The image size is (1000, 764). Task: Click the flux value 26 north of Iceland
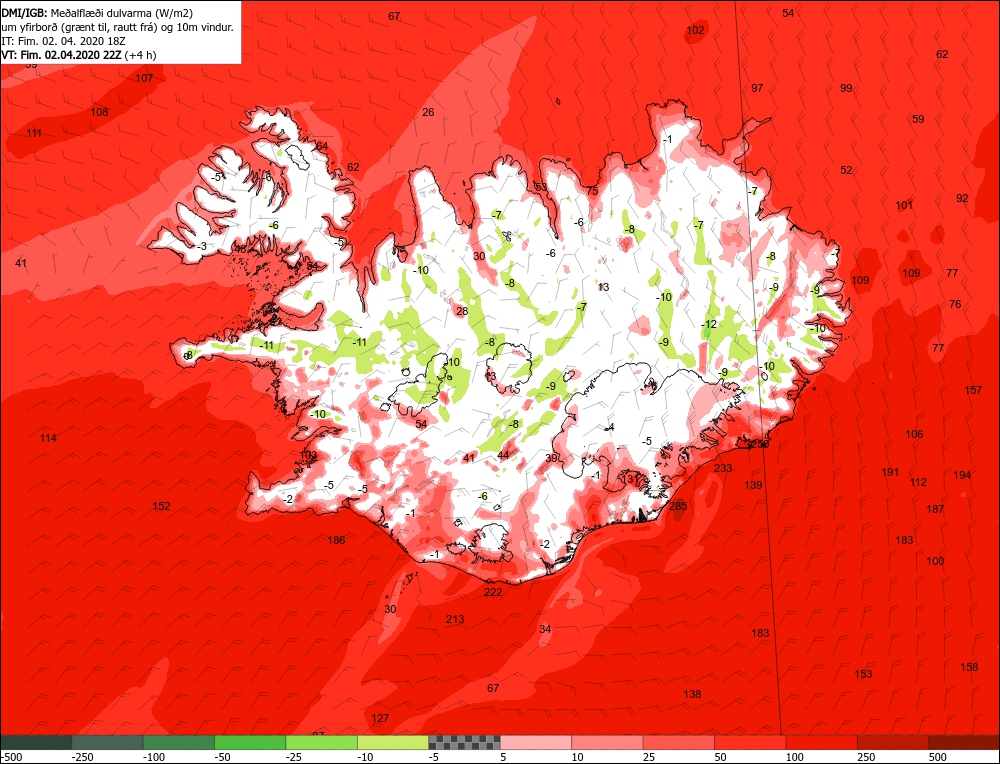(x=428, y=112)
